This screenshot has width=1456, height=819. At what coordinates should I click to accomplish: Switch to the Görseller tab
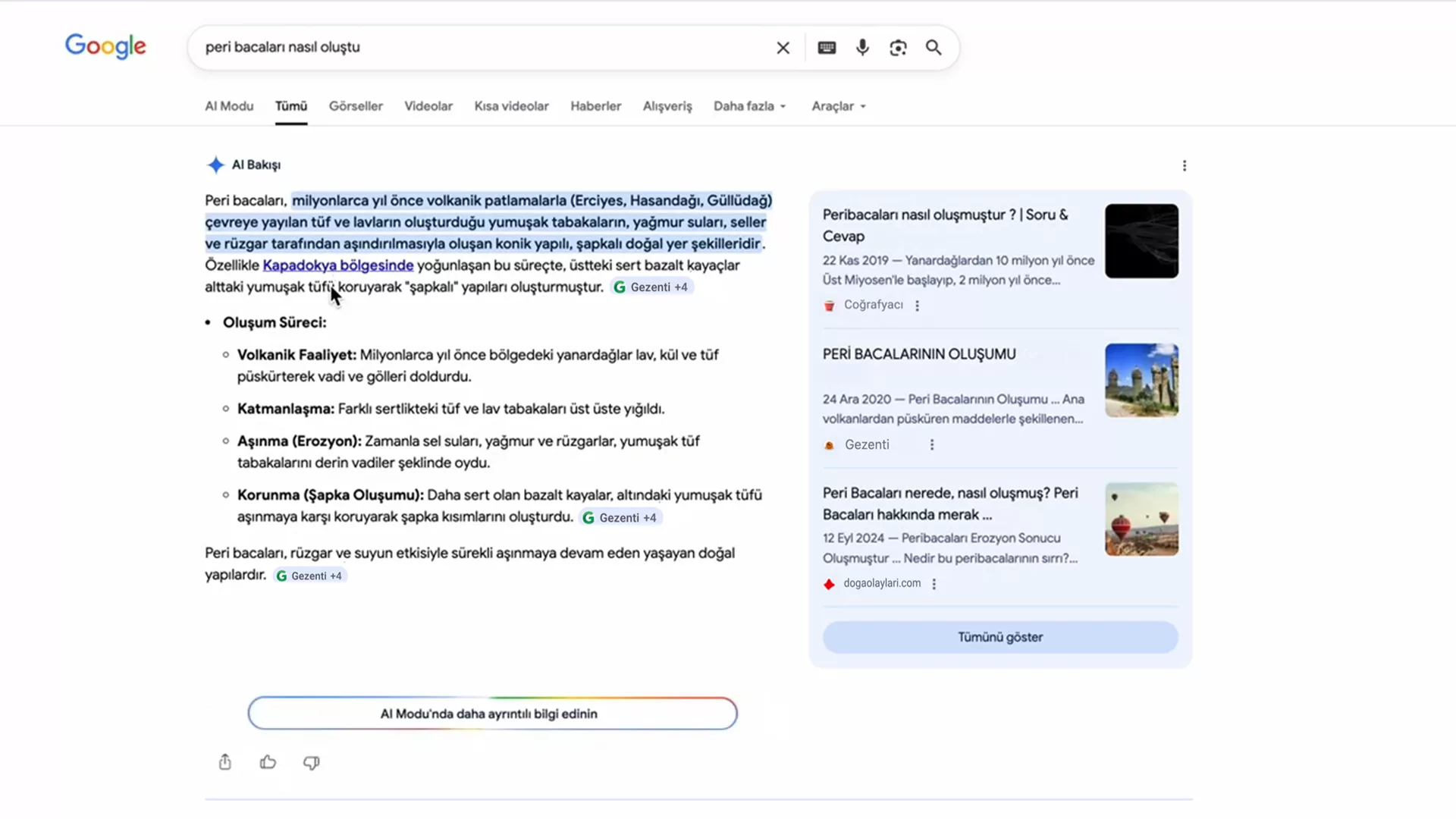[356, 106]
